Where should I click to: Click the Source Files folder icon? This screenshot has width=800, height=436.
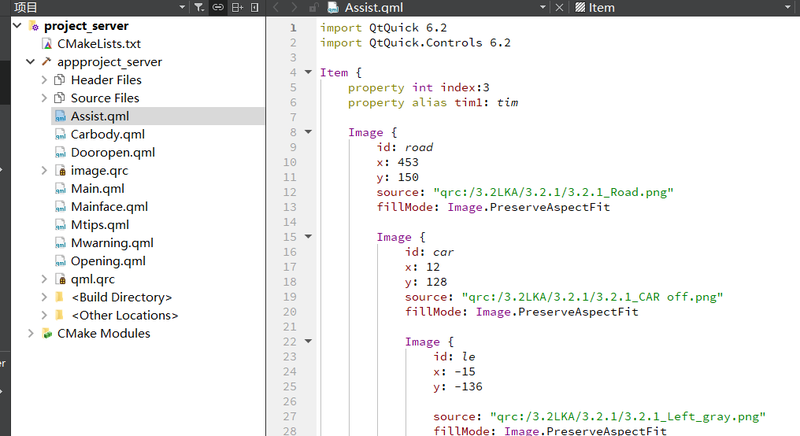point(60,98)
